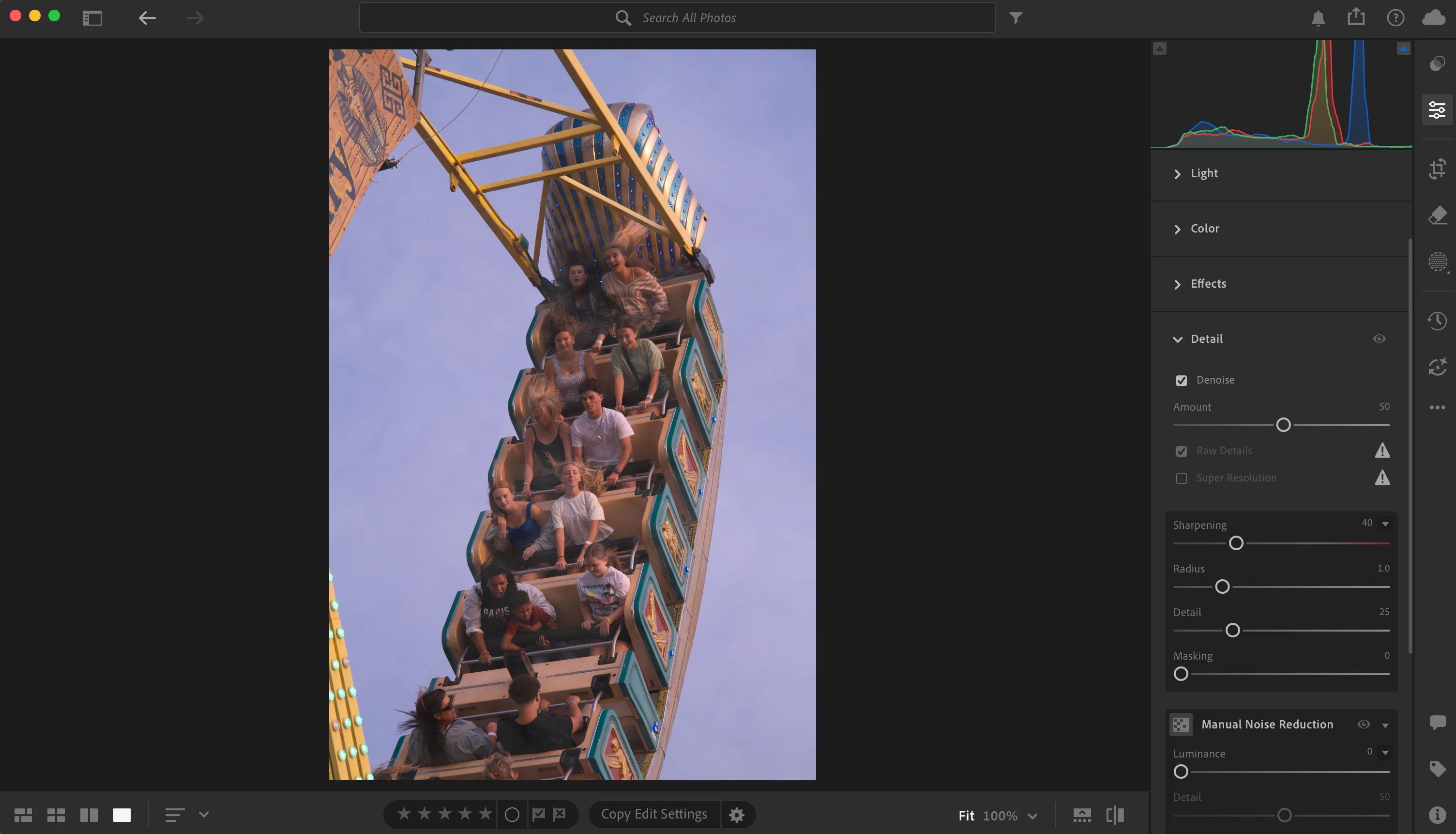Image resolution: width=1456 pixels, height=834 pixels.
Task: Open the Keywords tag panel
Action: tap(1437, 768)
